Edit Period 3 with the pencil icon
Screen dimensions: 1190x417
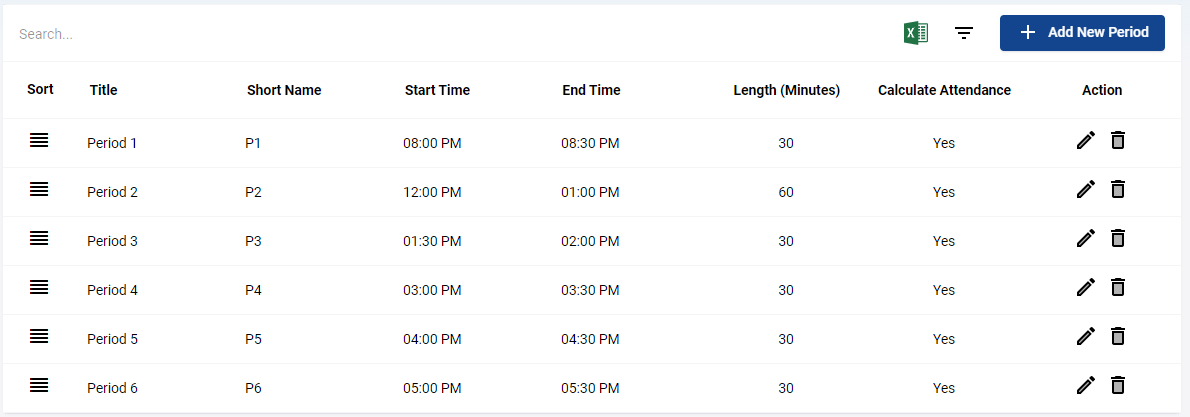tap(1086, 239)
